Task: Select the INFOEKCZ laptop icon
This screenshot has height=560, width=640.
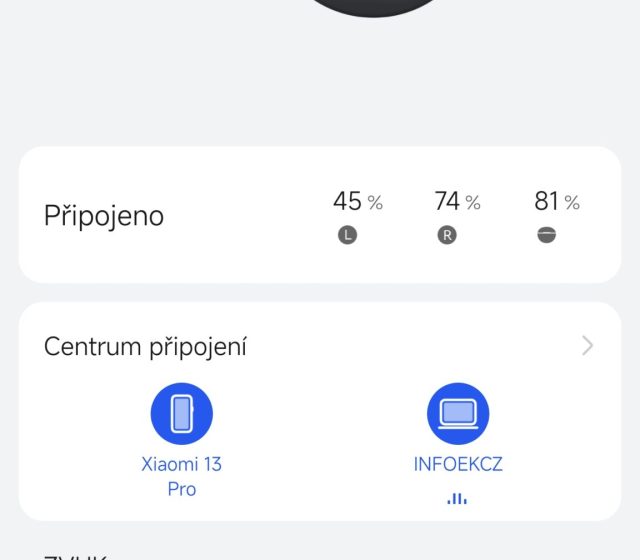Action: point(458,413)
